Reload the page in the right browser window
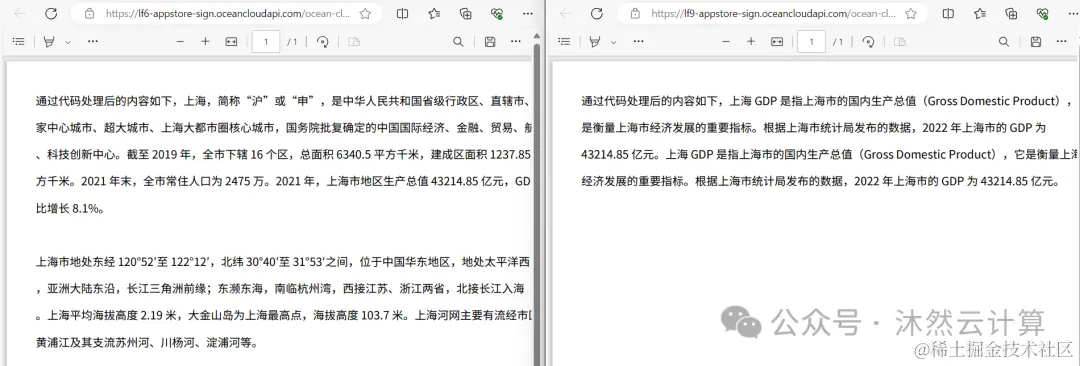 tap(596, 14)
